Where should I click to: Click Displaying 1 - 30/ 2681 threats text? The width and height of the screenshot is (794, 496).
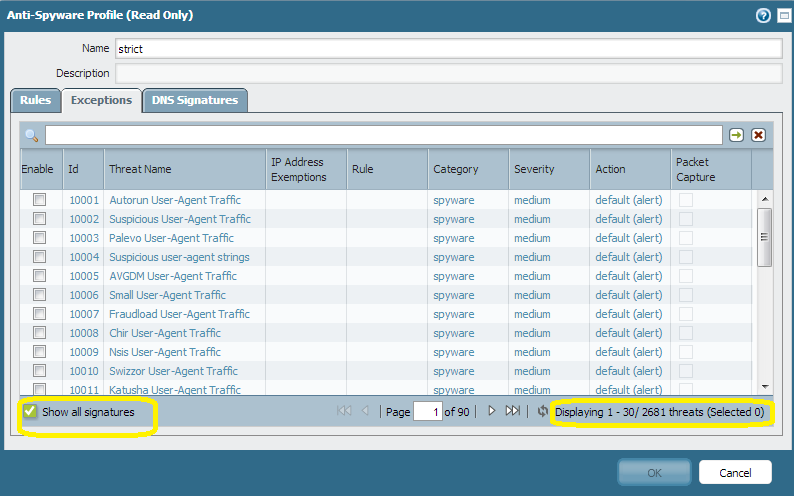pos(660,412)
